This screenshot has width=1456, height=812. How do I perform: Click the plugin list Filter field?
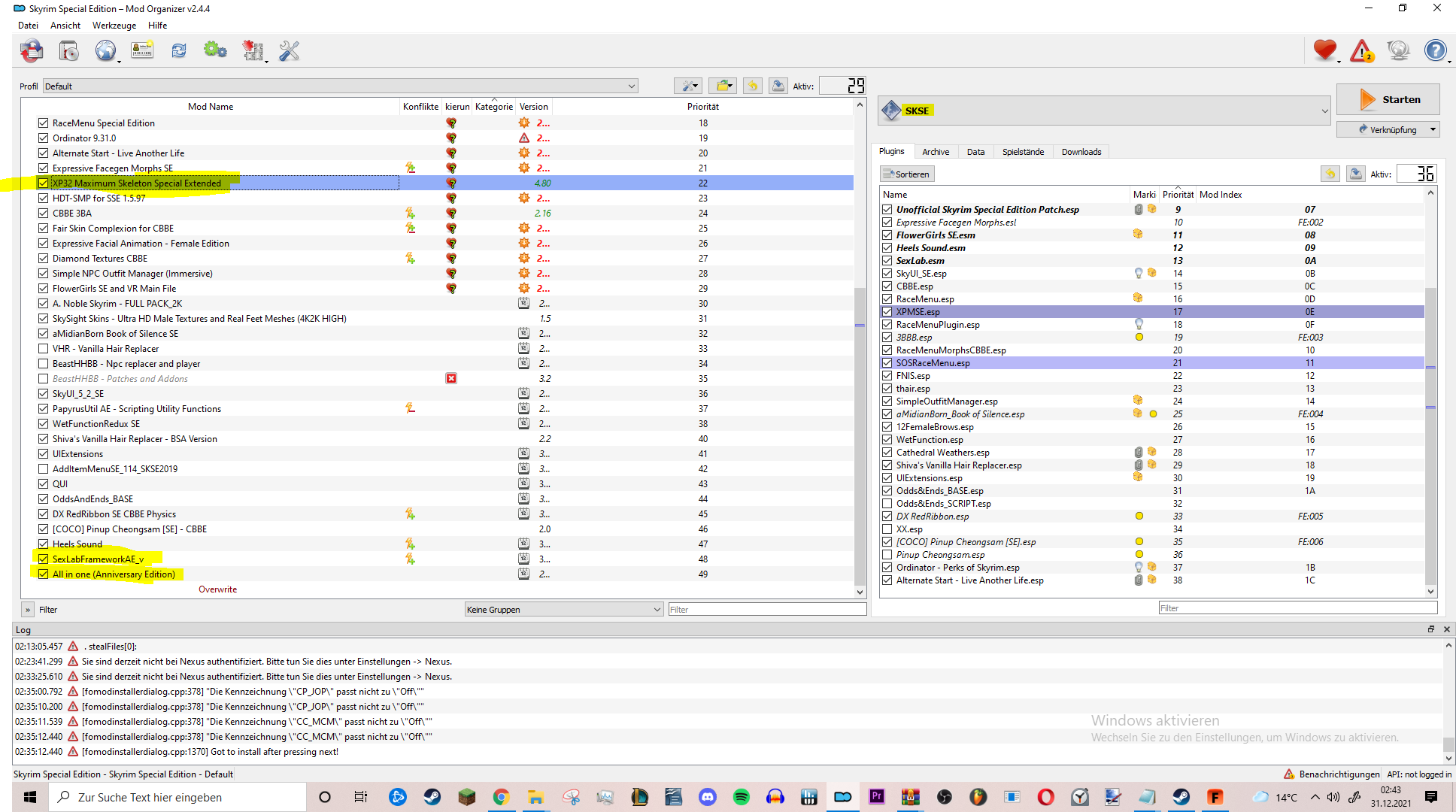click(x=1297, y=608)
